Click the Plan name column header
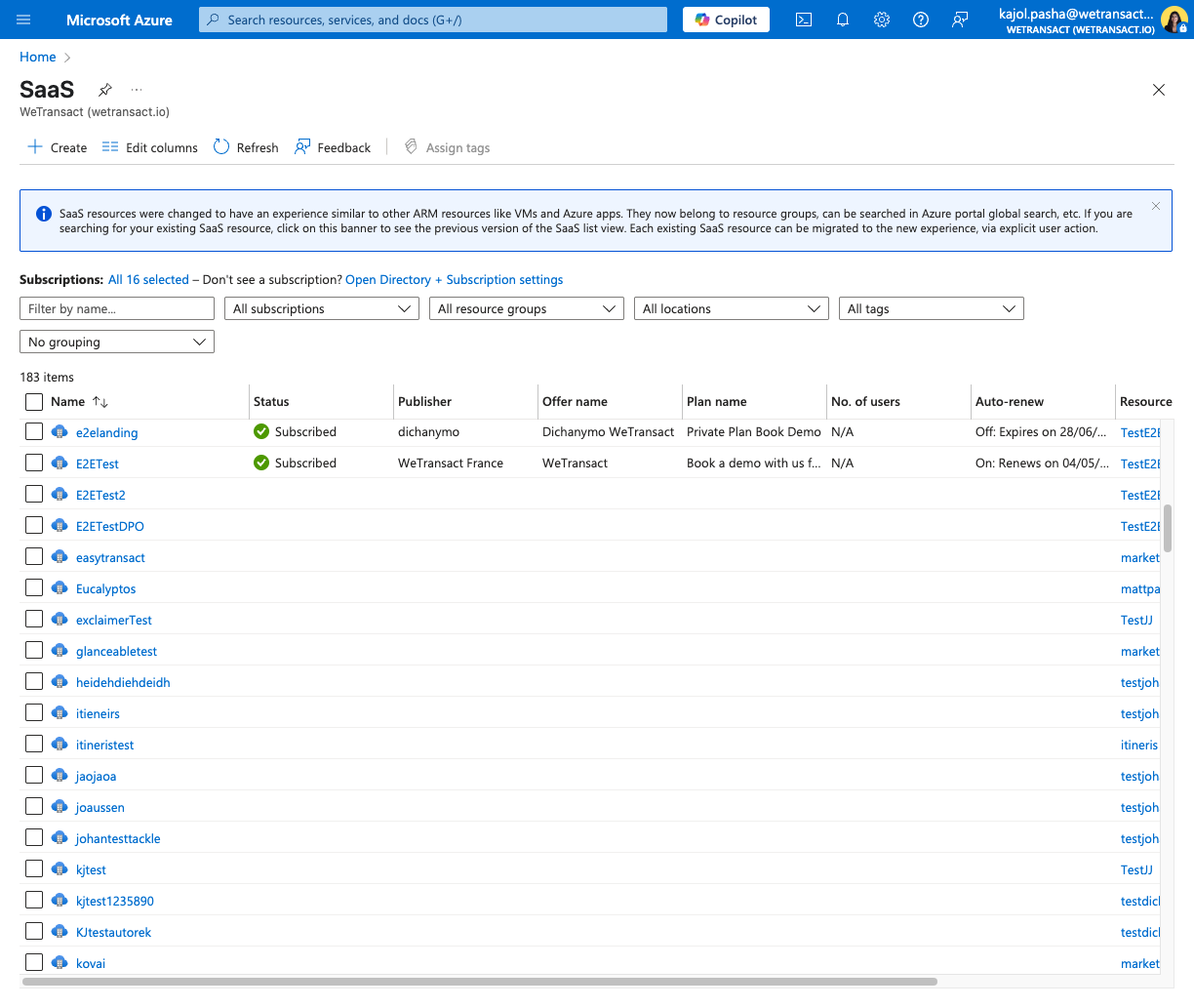Image resolution: width=1194 pixels, height=1008 pixels. (717, 401)
